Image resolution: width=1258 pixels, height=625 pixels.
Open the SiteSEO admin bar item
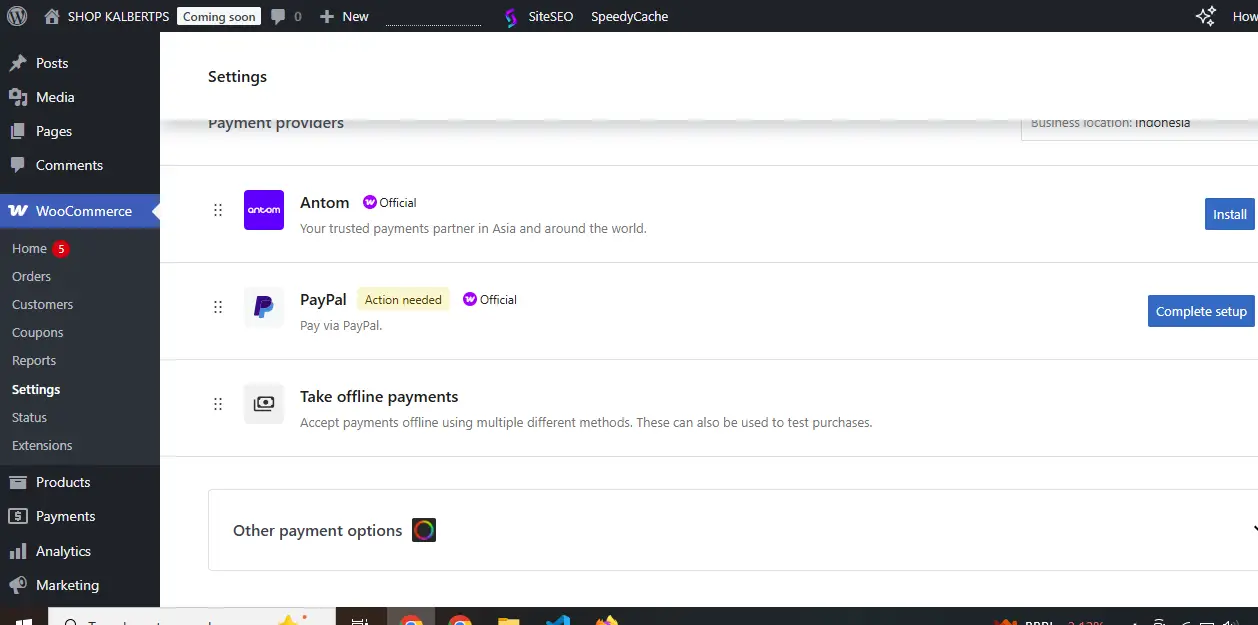(539, 16)
